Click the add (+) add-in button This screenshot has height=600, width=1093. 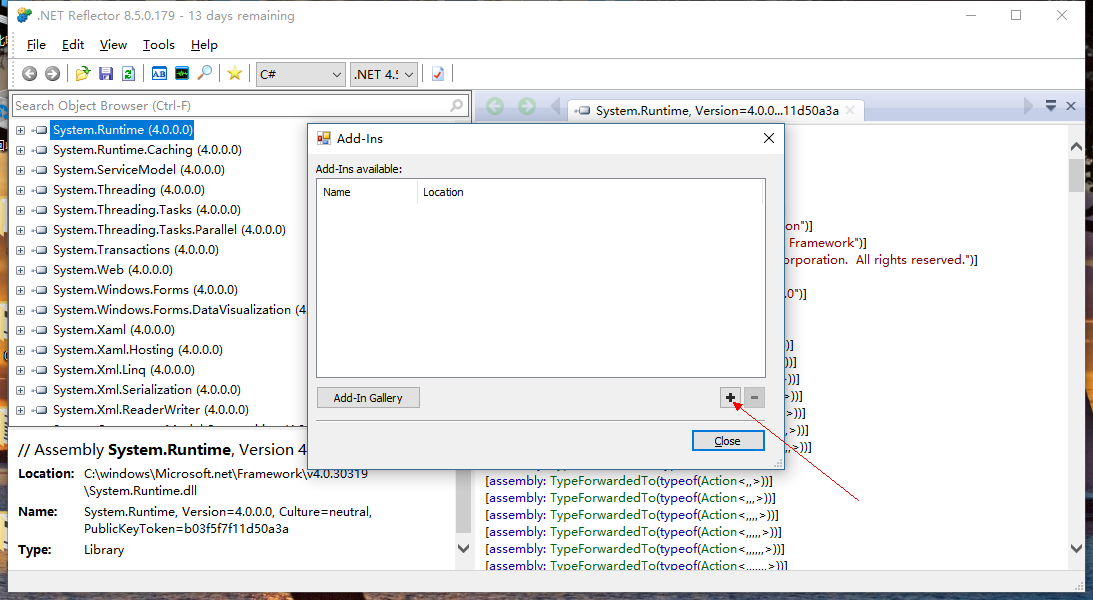click(731, 398)
